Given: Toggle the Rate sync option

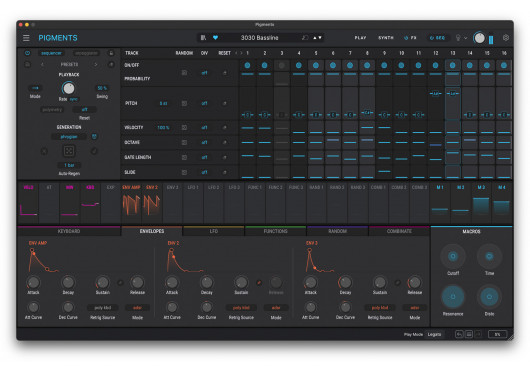Looking at the screenshot, I should pos(73,99).
